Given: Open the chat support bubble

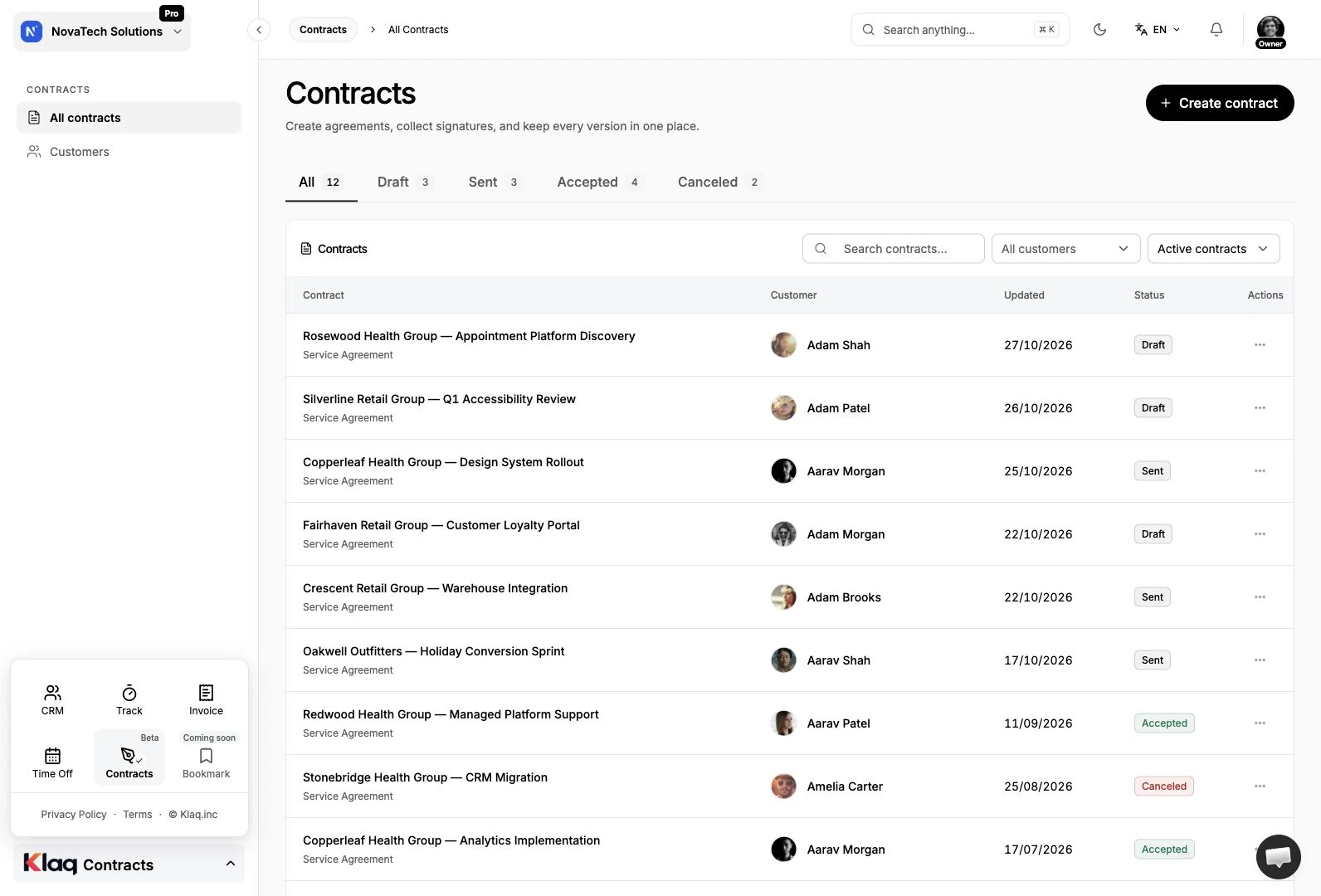Looking at the screenshot, I should [1278, 857].
